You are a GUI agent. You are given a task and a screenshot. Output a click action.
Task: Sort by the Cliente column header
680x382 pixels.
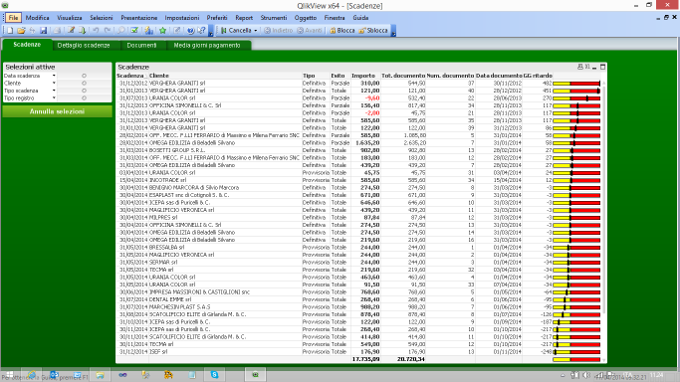coord(159,75)
